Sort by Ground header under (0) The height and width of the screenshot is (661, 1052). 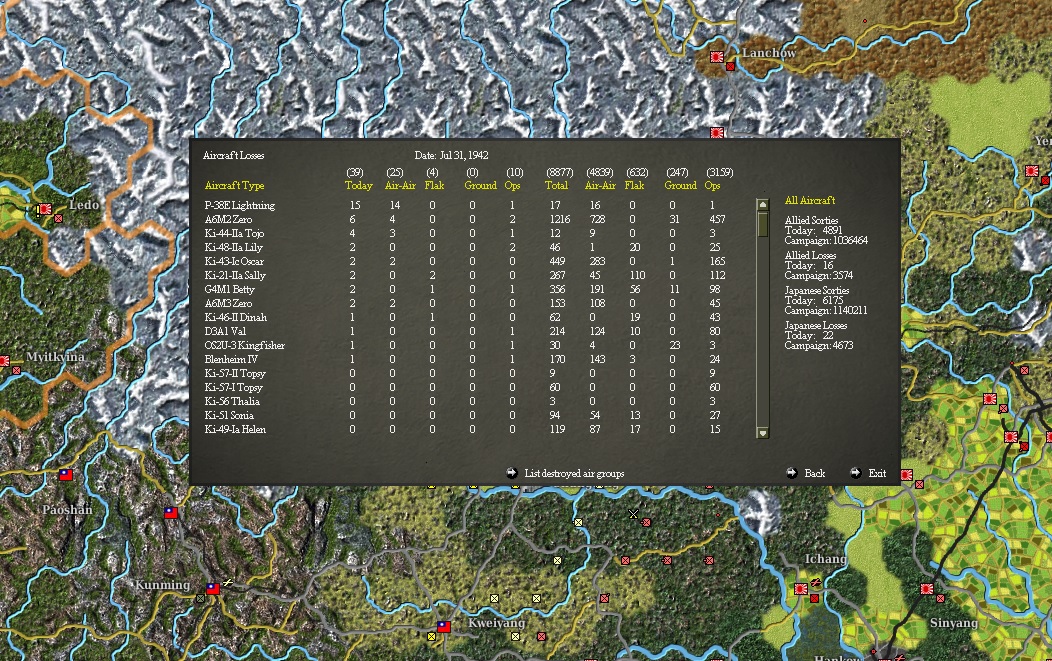[x=480, y=185]
